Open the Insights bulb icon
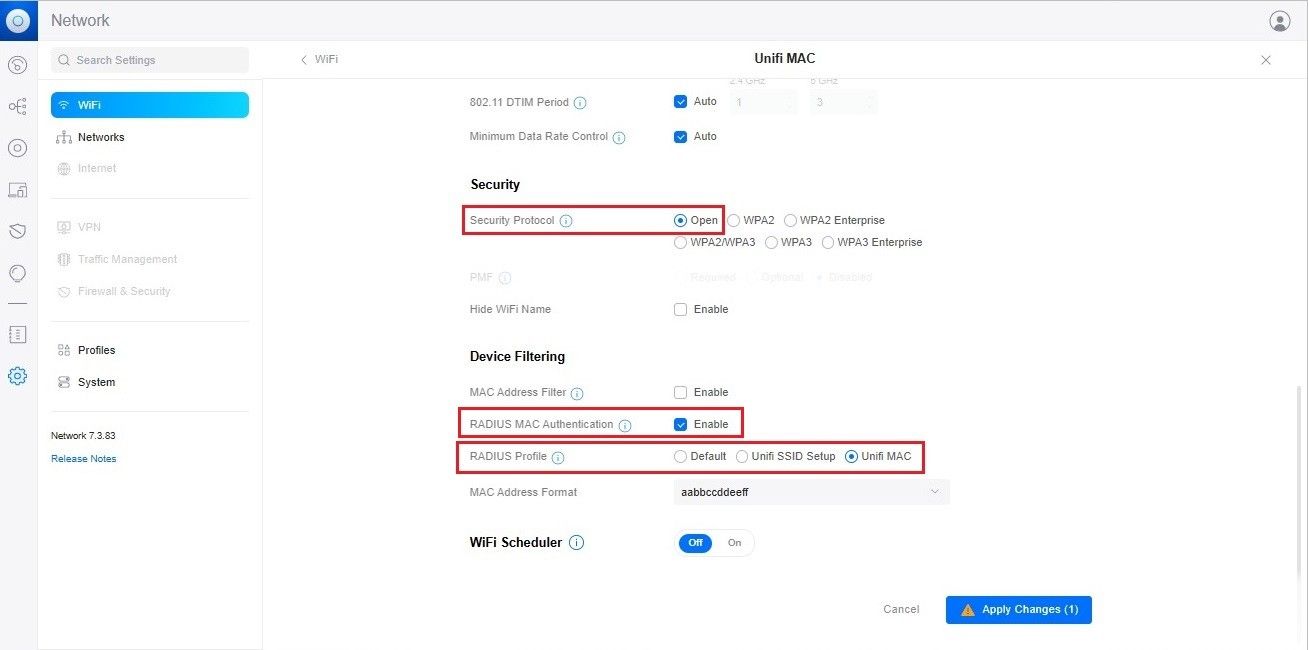The height and width of the screenshot is (650, 1308). (x=17, y=273)
